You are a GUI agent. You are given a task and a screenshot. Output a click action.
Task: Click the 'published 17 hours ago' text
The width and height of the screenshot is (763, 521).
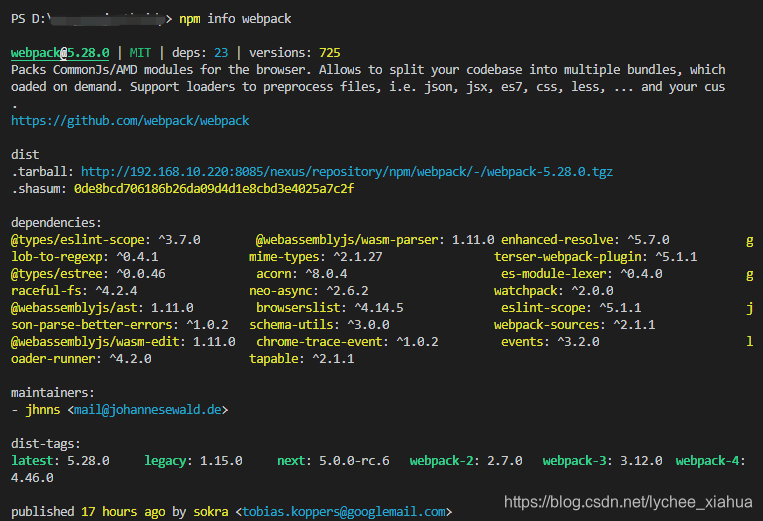pyautogui.click(x=88, y=512)
